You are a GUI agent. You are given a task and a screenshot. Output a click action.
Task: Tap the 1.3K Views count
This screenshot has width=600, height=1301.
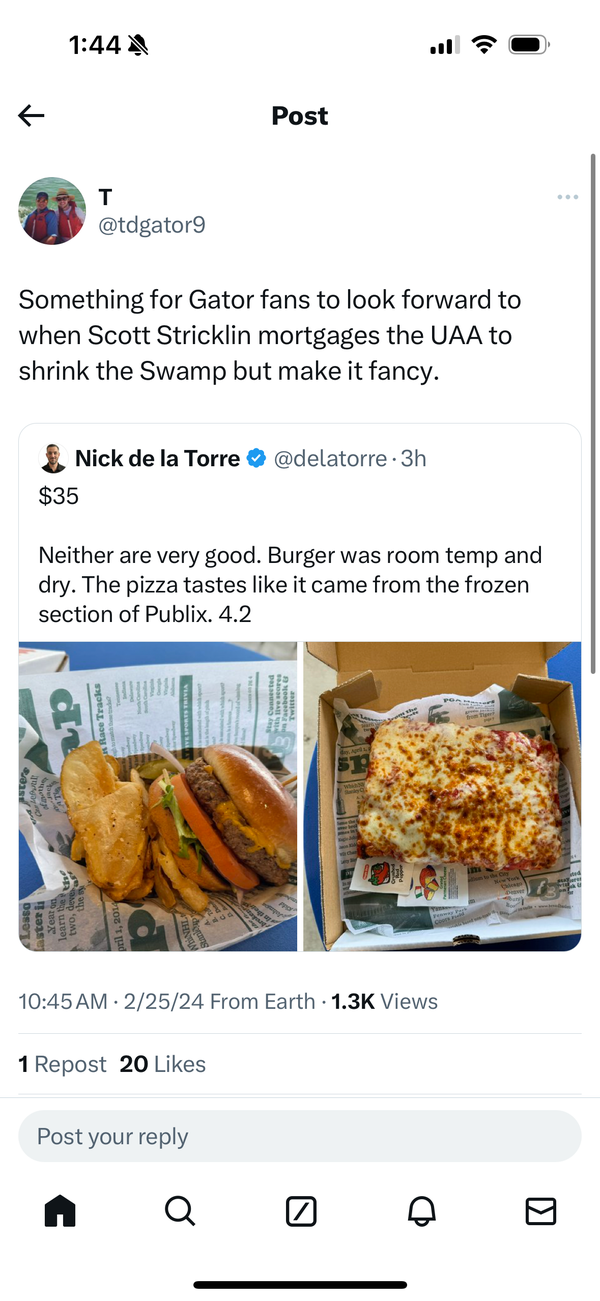point(384,1001)
